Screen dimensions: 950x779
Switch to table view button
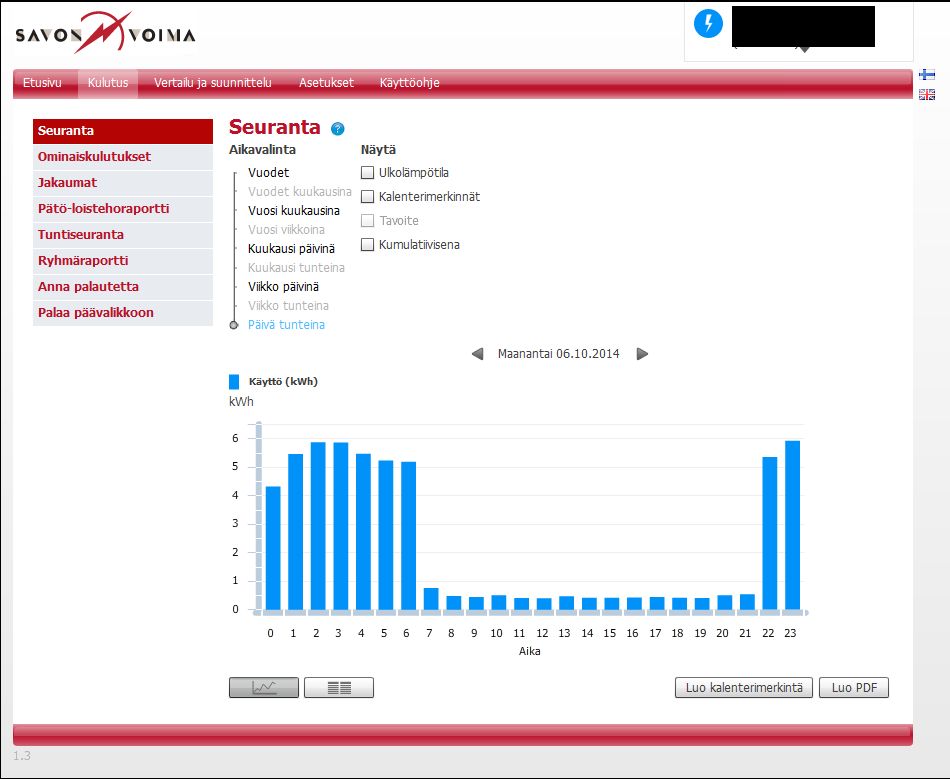click(339, 687)
